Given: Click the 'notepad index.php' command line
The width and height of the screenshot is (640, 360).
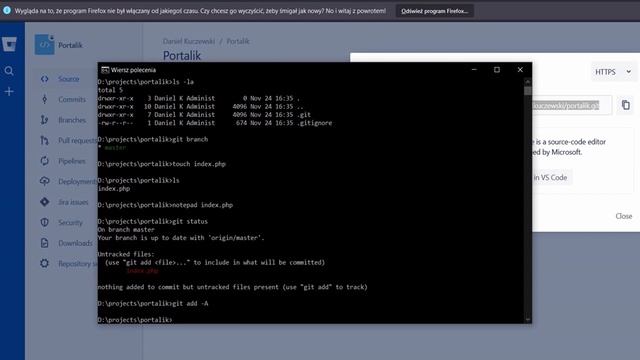Looking at the screenshot, I should click(165, 205).
